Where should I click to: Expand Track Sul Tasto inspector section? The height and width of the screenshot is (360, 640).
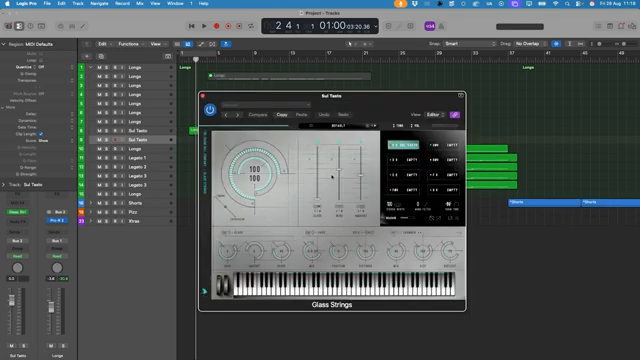tap(4, 184)
